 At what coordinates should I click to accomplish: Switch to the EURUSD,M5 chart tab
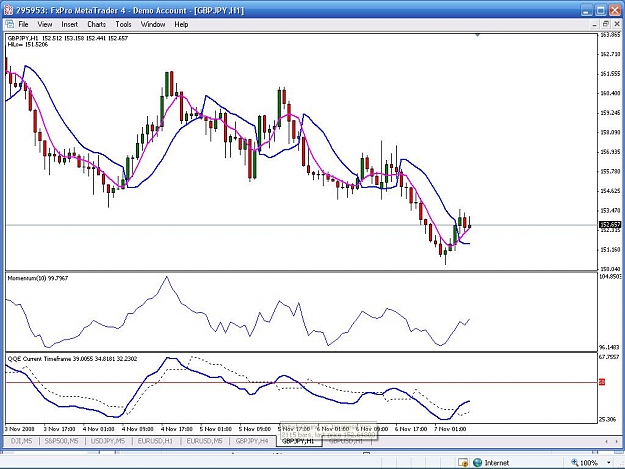(204, 441)
